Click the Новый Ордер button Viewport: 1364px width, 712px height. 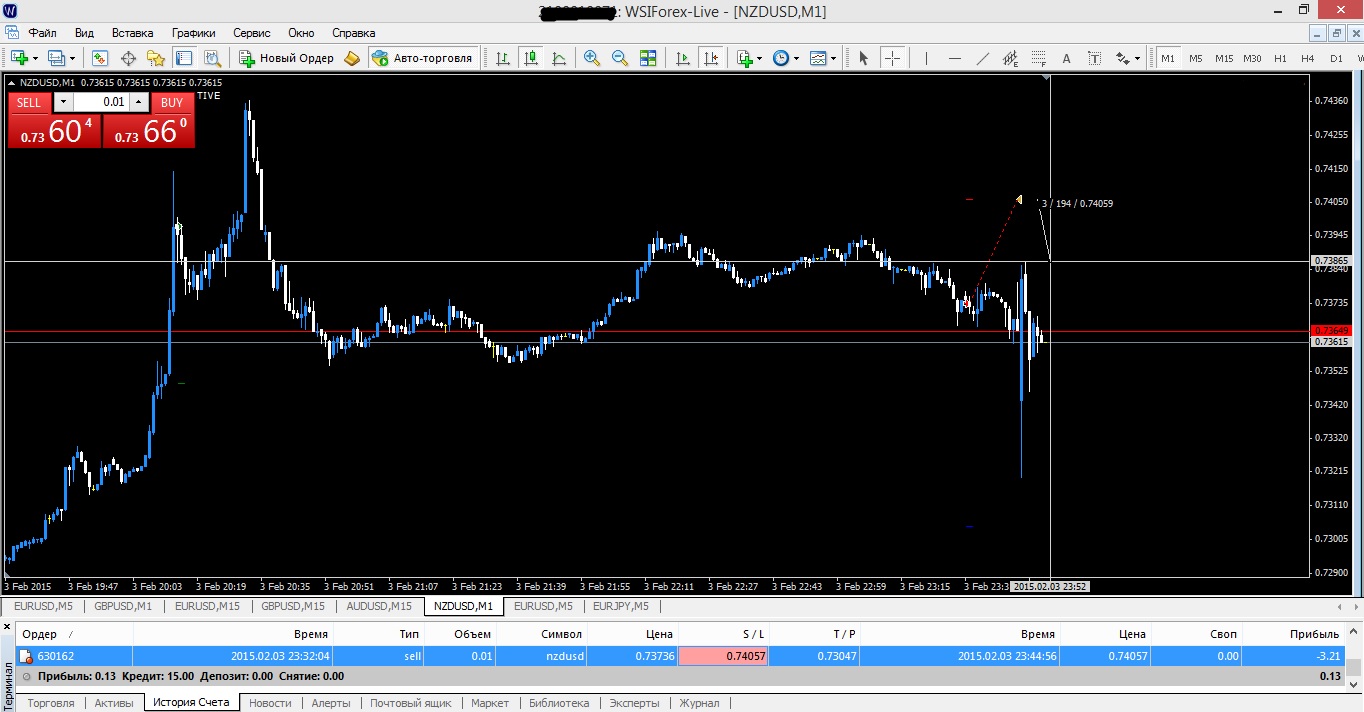click(286, 58)
